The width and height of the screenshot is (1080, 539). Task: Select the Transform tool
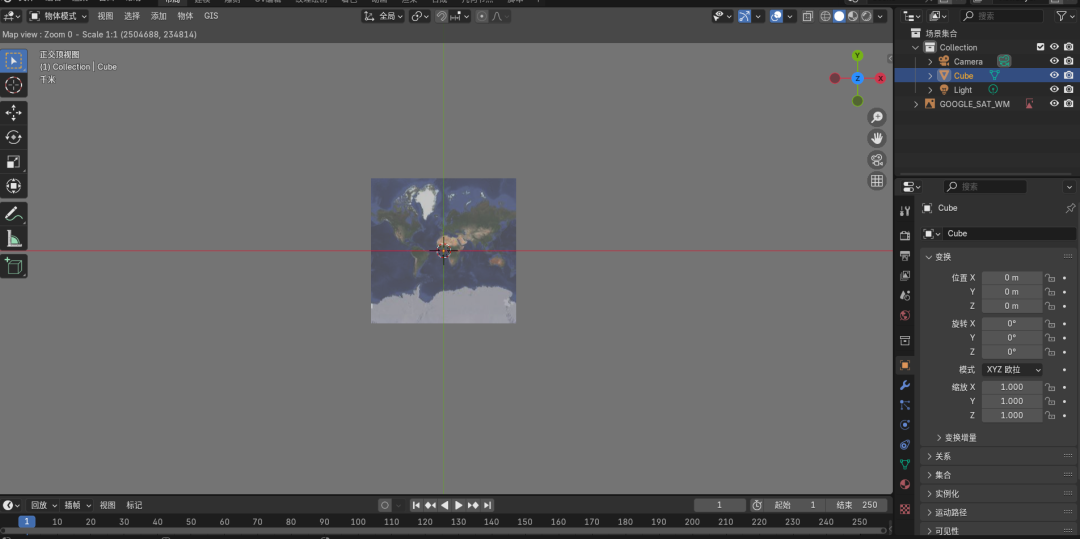click(x=14, y=186)
